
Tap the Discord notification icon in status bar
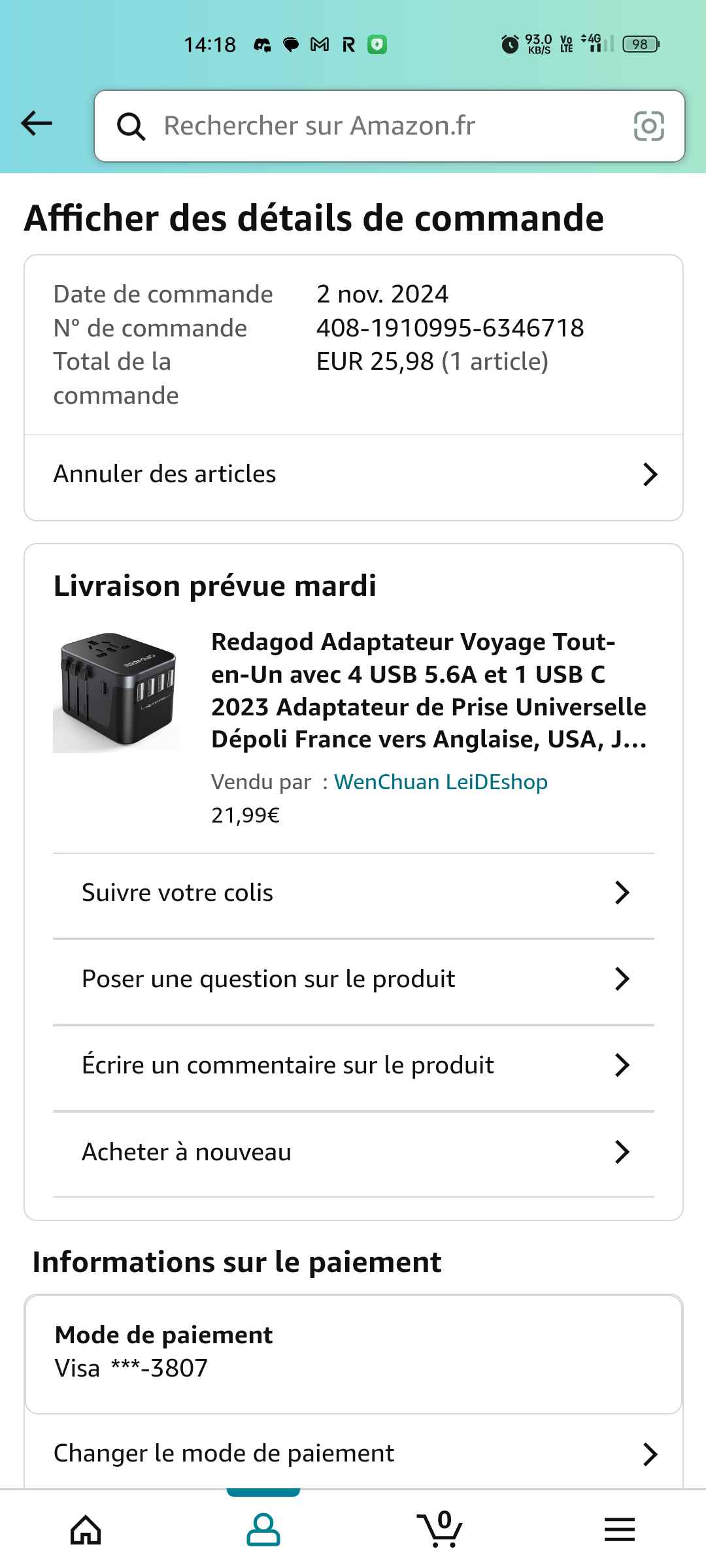262,45
